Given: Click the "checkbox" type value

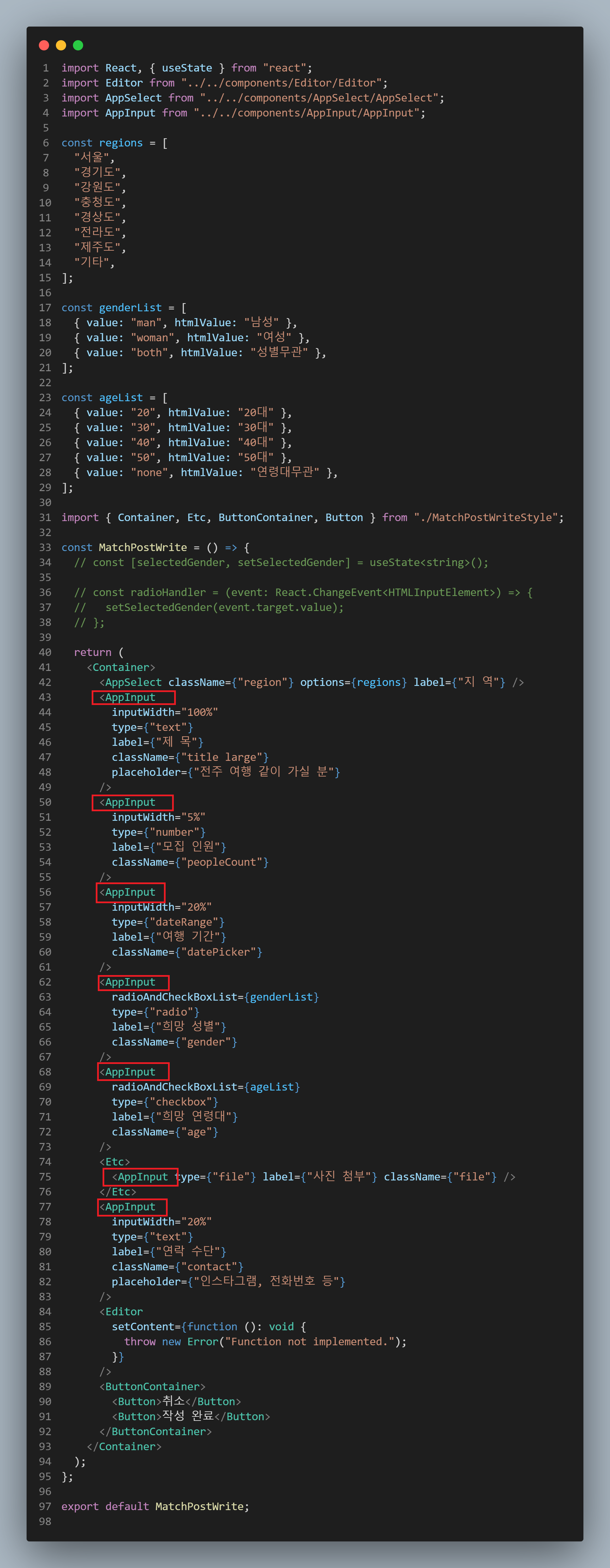Looking at the screenshot, I should 181,1102.
